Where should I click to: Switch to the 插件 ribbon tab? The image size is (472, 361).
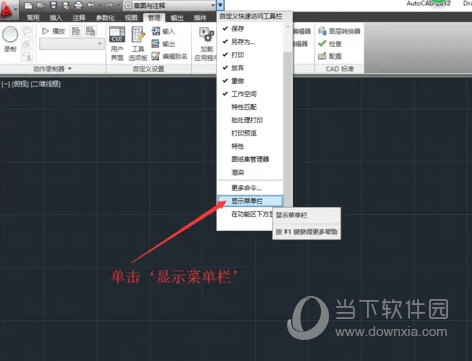click(x=200, y=18)
